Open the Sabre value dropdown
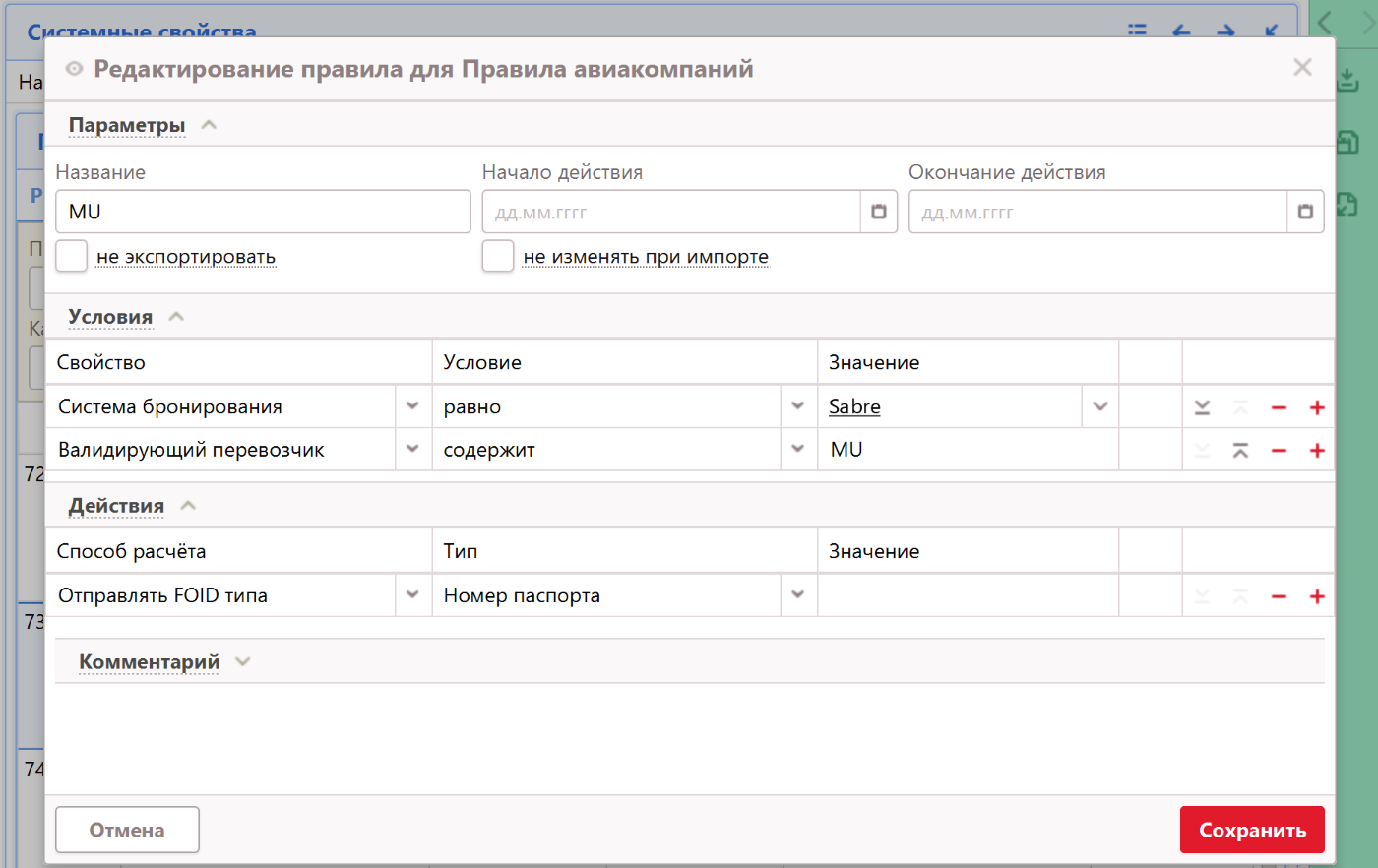Image resolution: width=1378 pixels, height=868 pixels. 1099,406
